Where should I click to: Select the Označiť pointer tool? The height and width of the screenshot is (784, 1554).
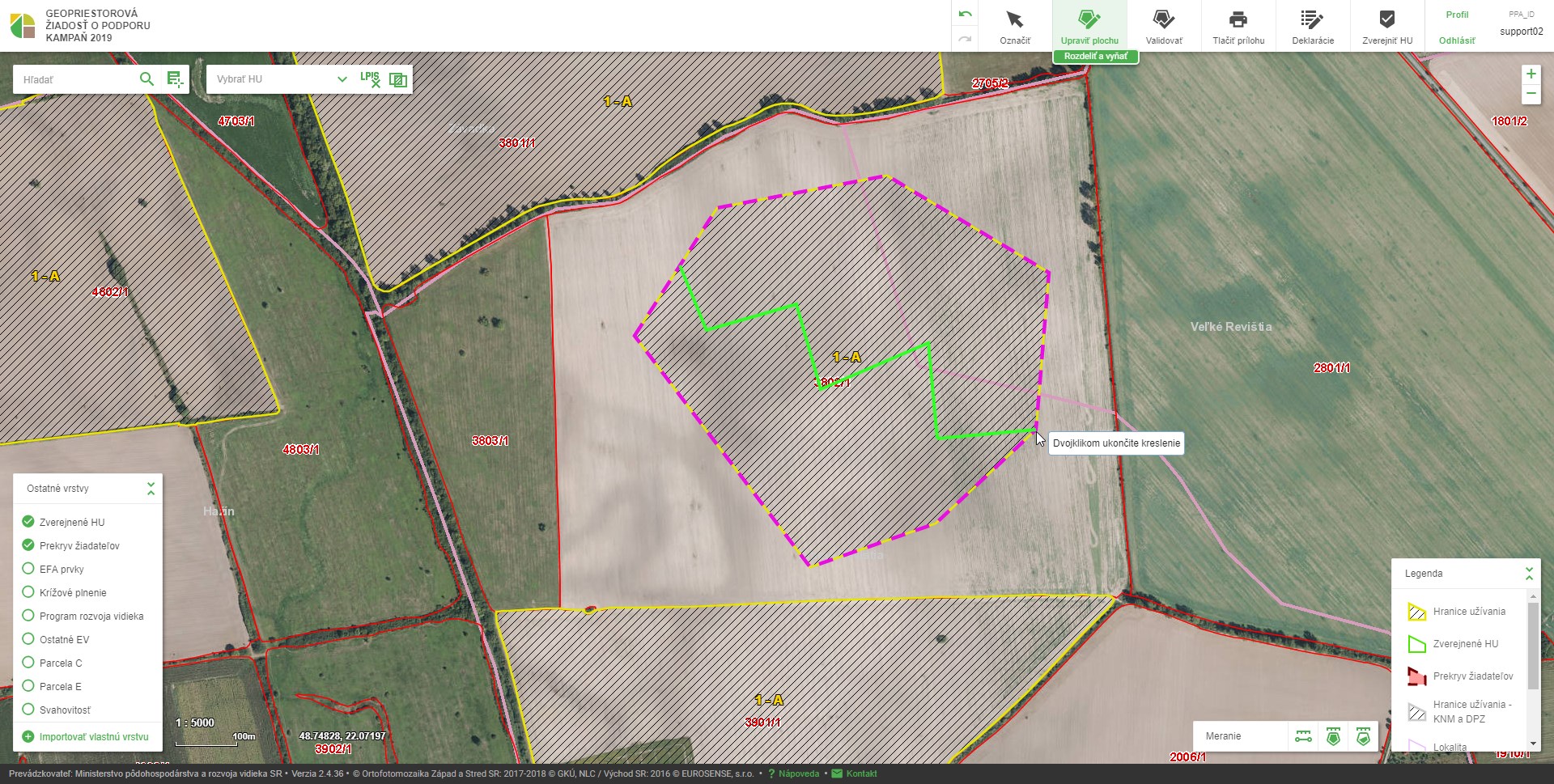tap(1015, 26)
